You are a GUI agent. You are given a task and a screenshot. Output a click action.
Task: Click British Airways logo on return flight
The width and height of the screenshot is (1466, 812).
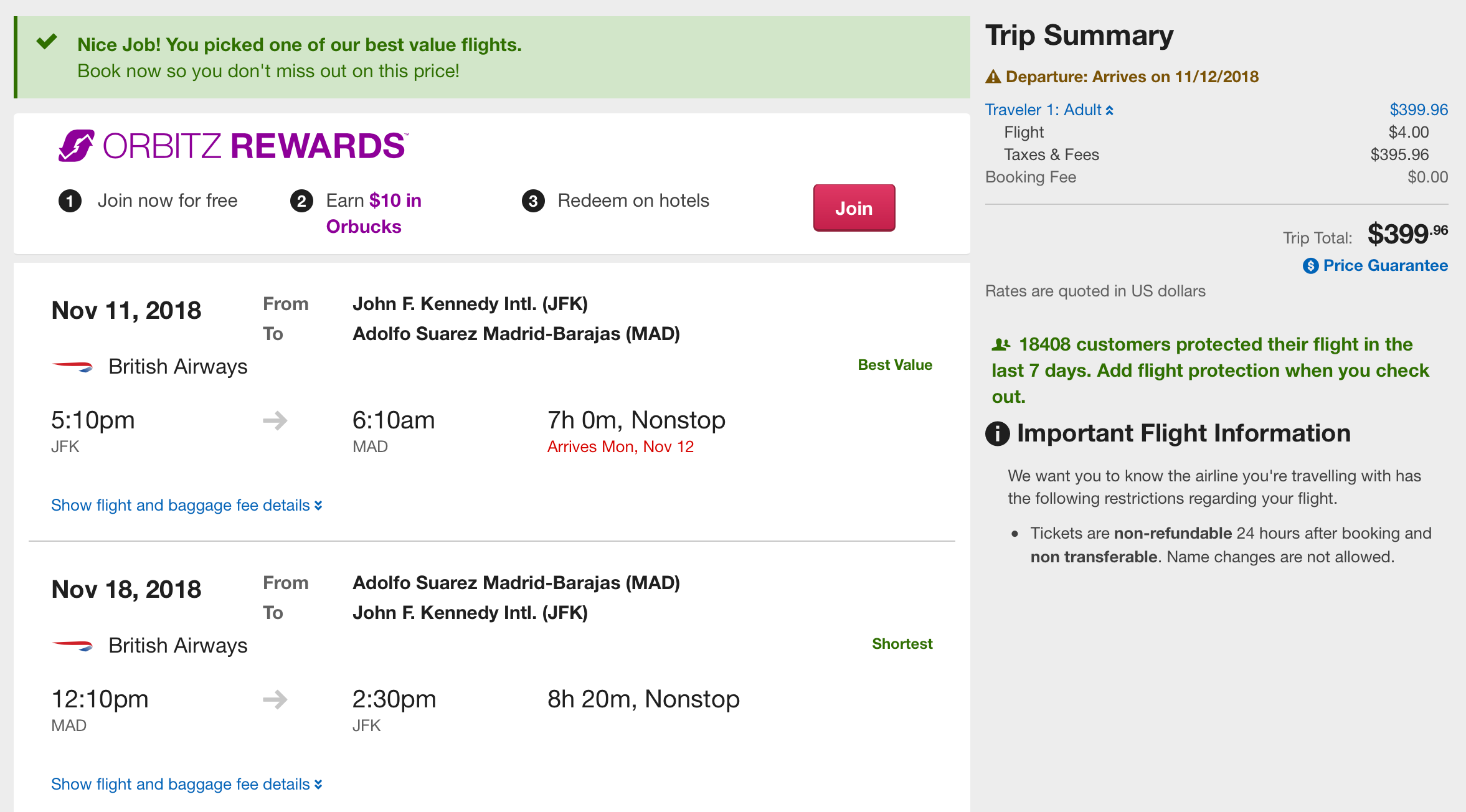coord(73,646)
